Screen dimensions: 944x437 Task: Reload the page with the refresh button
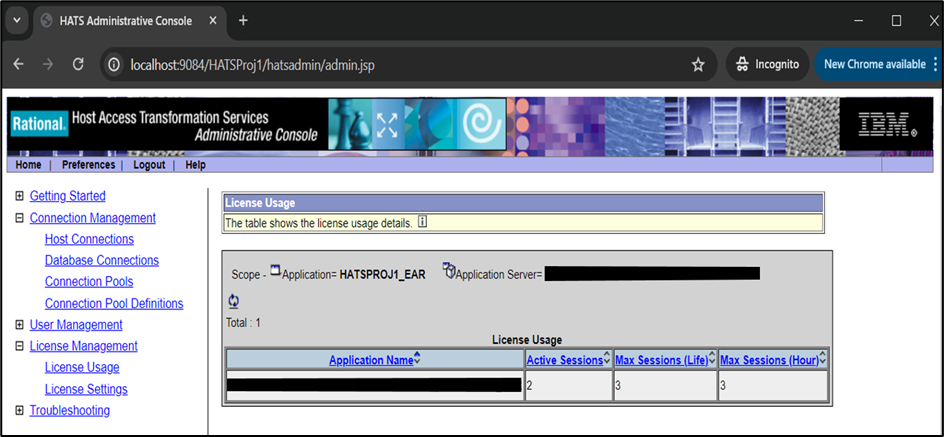[x=78, y=64]
